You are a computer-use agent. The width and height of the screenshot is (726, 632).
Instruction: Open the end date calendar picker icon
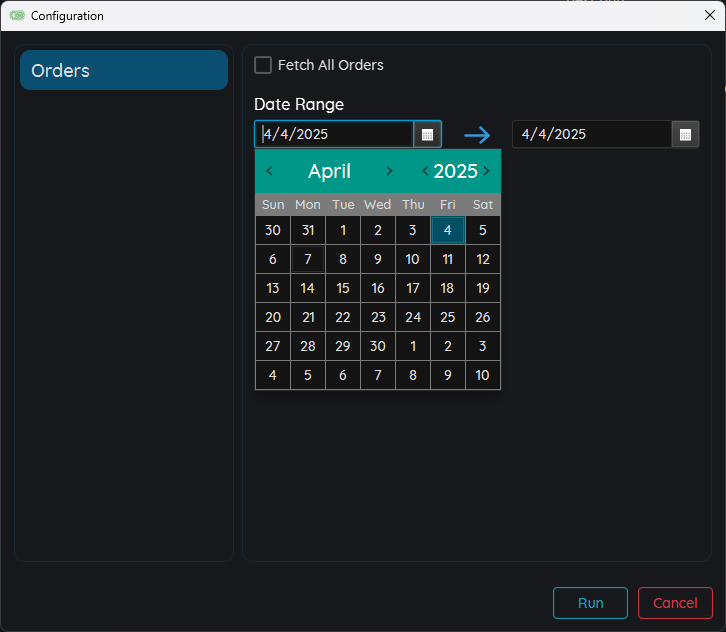click(685, 134)
